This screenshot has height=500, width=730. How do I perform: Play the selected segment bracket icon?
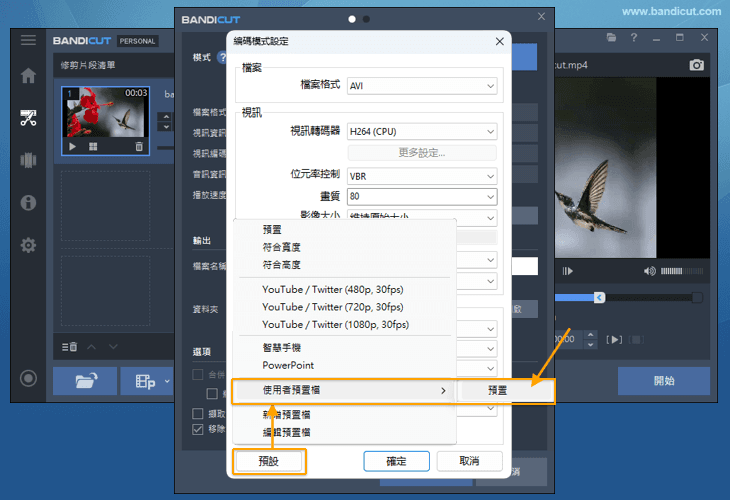(x=614, y=339)
